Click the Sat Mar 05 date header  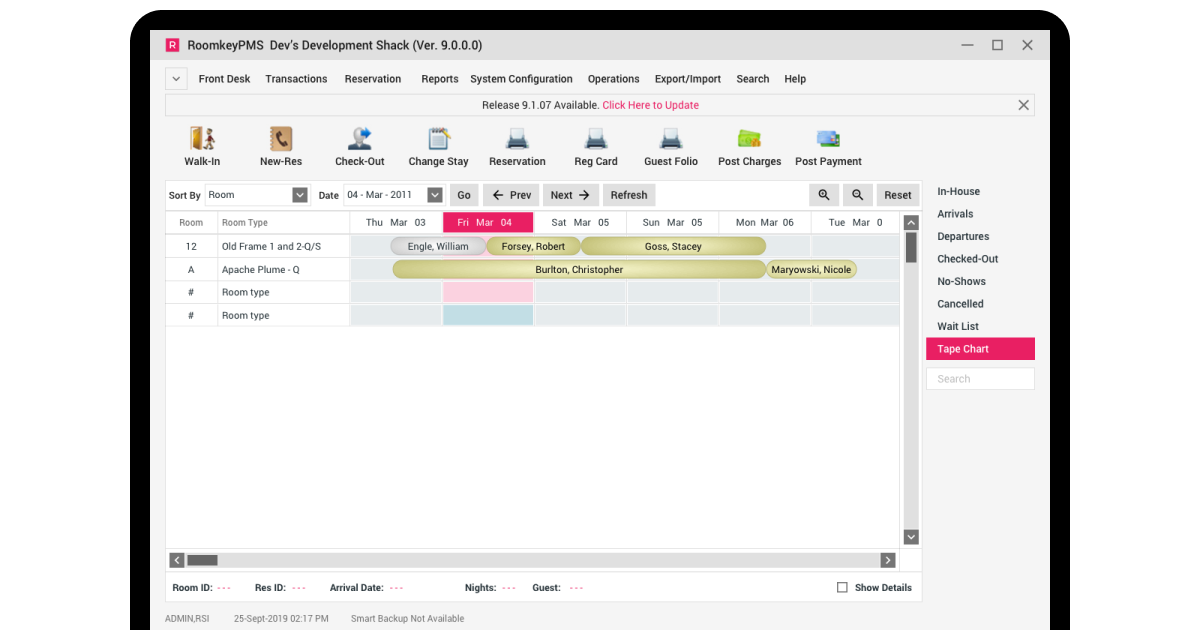click(x=580, y=222)
